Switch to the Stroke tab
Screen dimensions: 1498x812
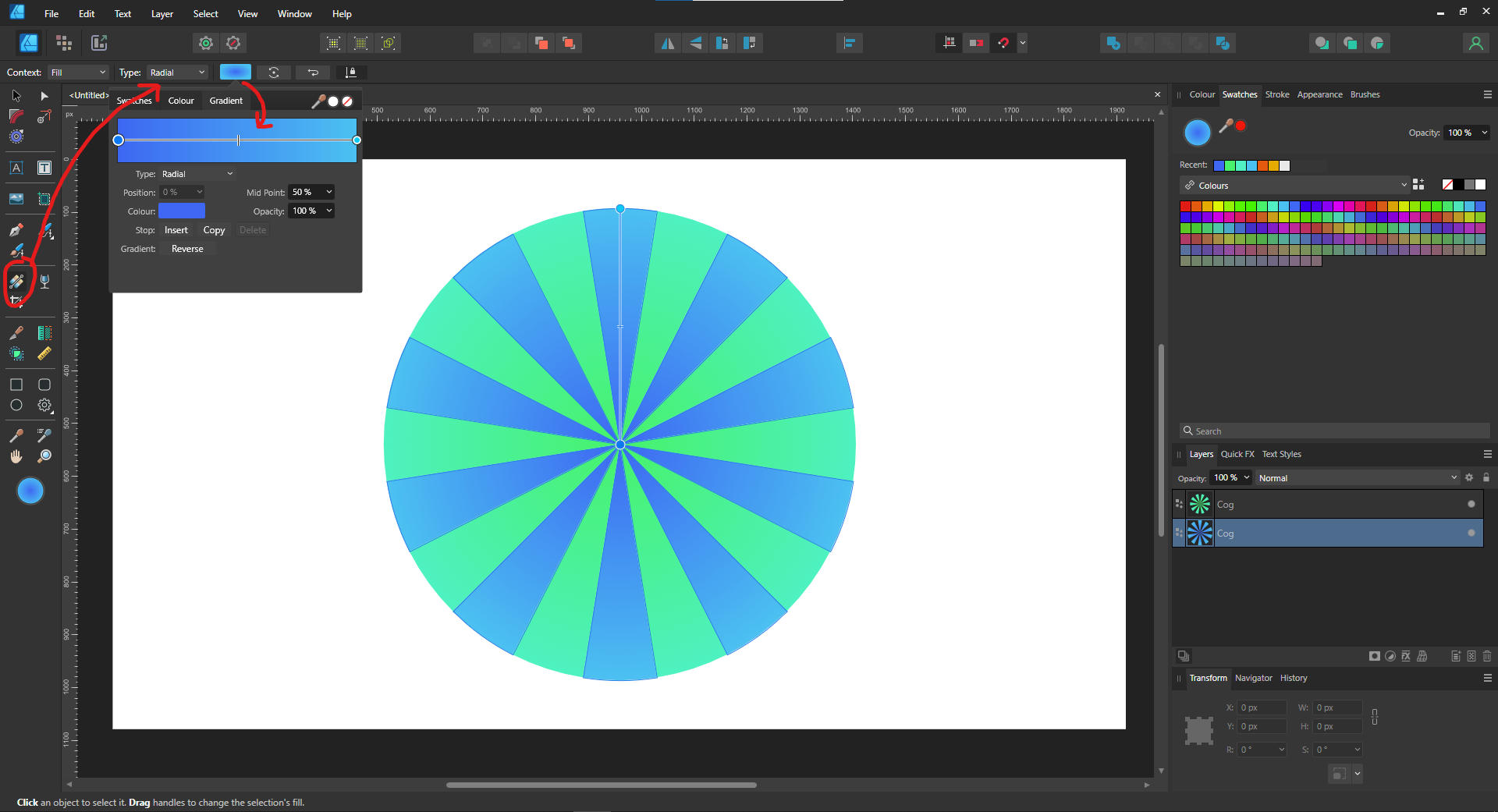coord(1277,94)
